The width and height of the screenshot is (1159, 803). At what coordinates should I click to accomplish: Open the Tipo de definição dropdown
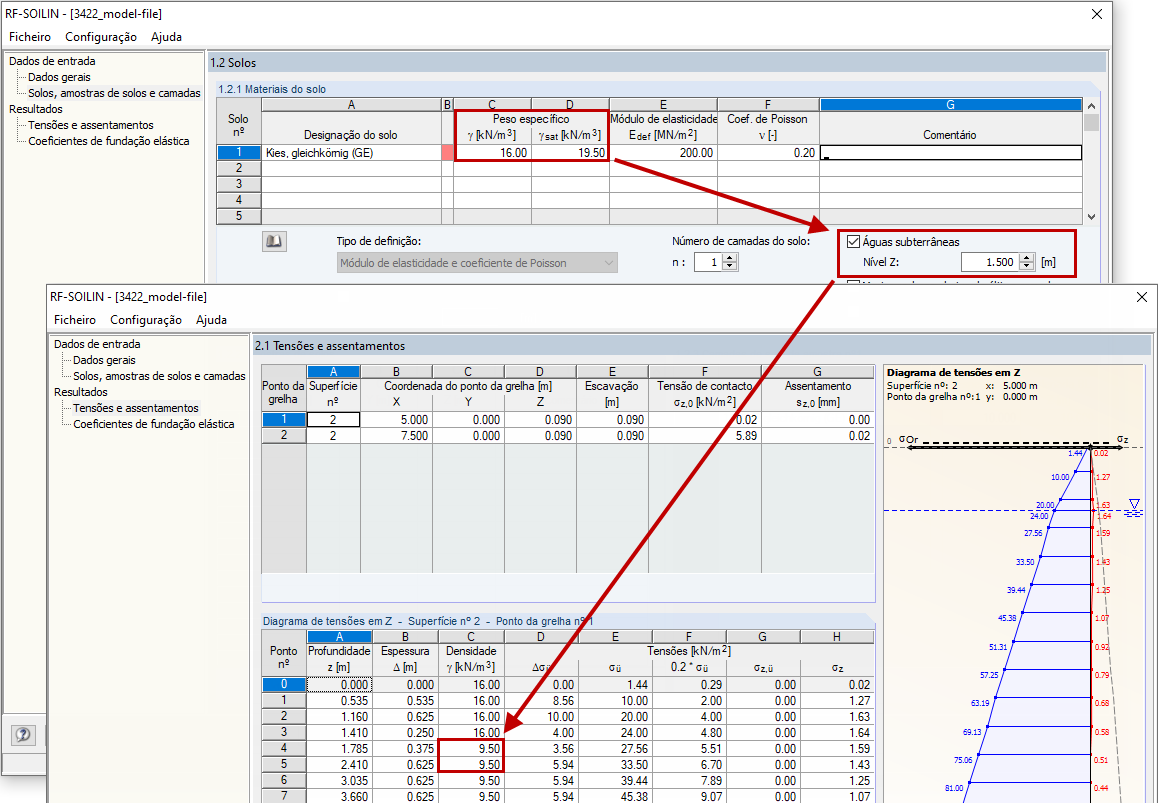point(477,262)
